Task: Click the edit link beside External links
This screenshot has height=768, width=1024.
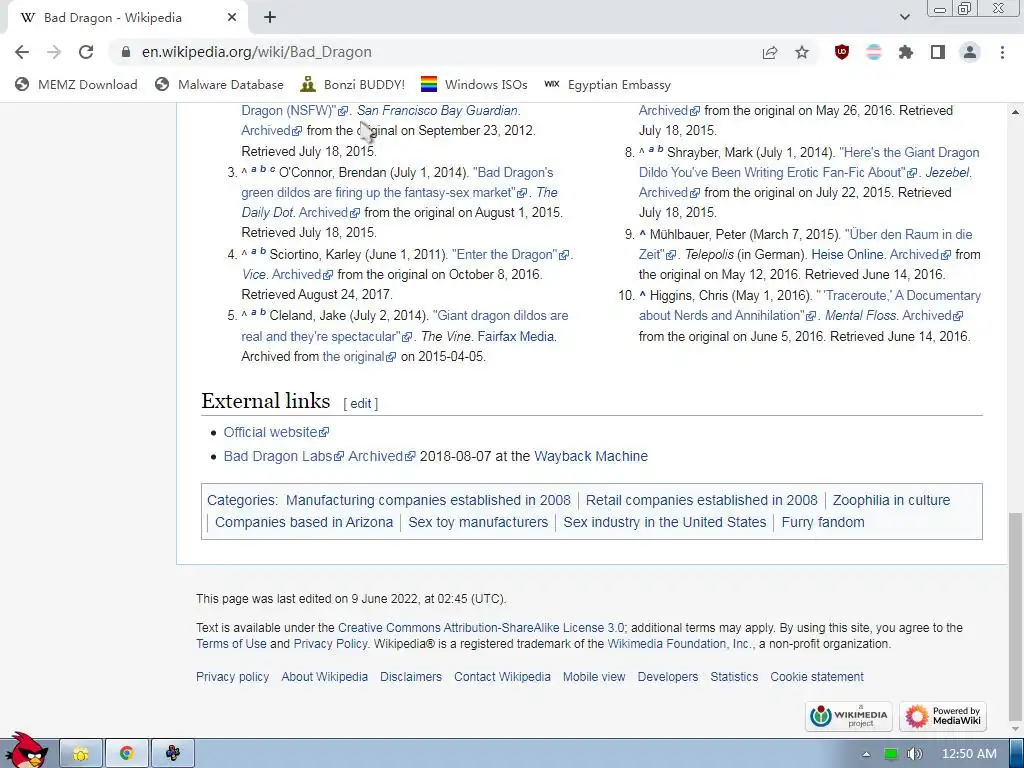Action: tap(360, 404)
